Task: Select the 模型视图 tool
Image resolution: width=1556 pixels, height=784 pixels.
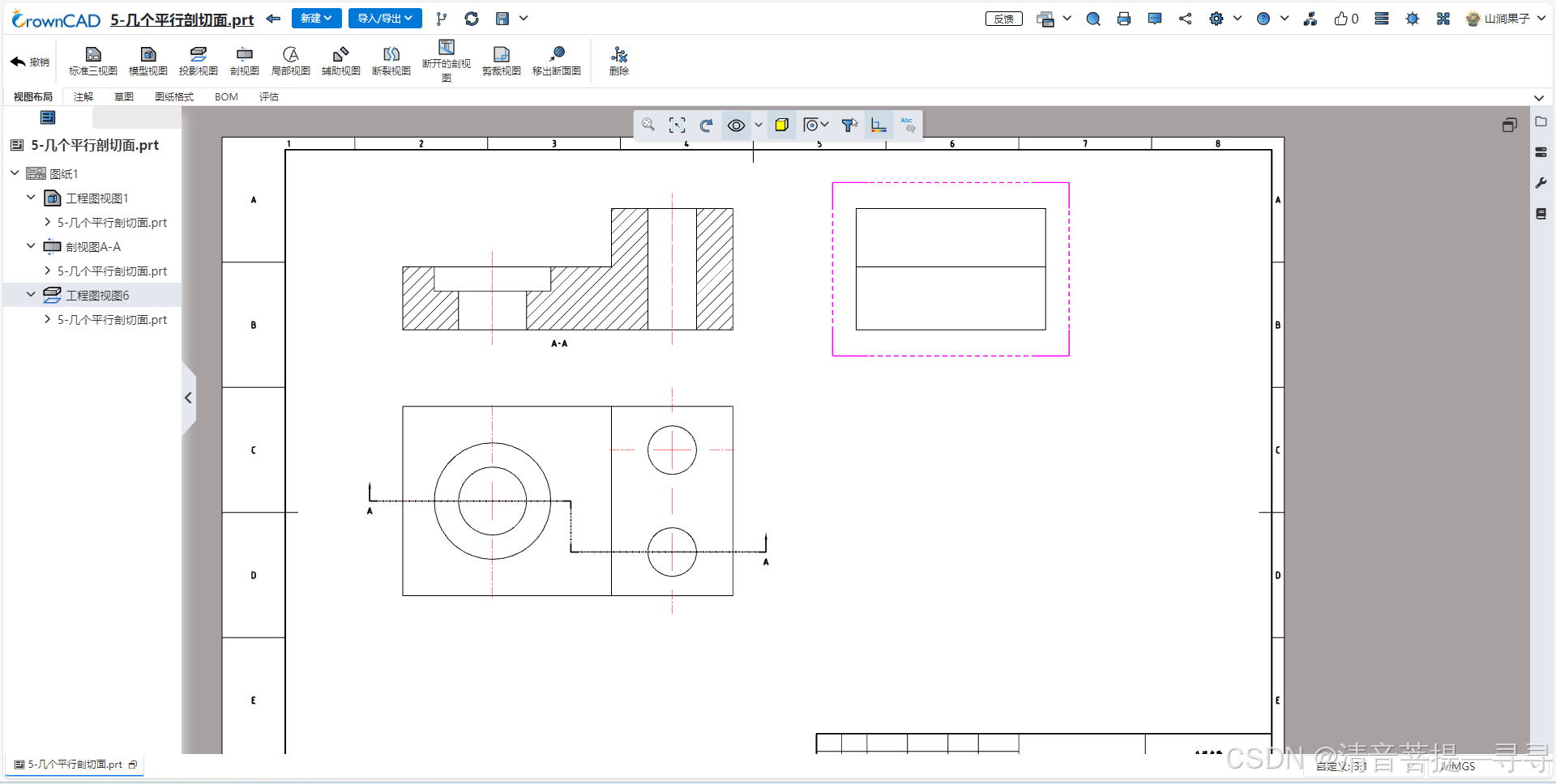Action: (x=148, y=61)
